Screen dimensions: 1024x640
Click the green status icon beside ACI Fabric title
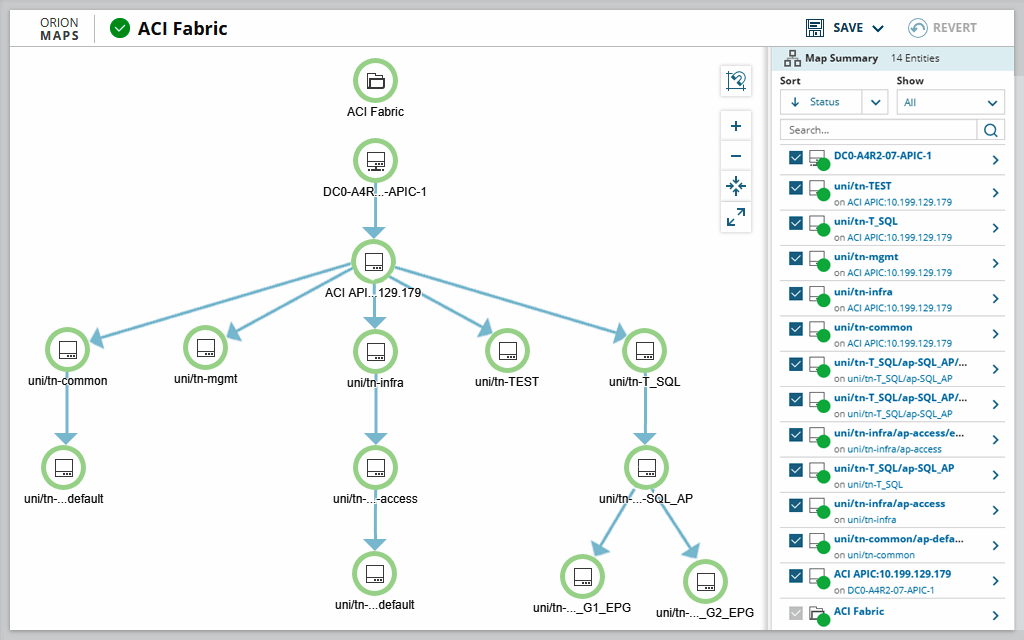pyautogui.click(x=120, y=28)
